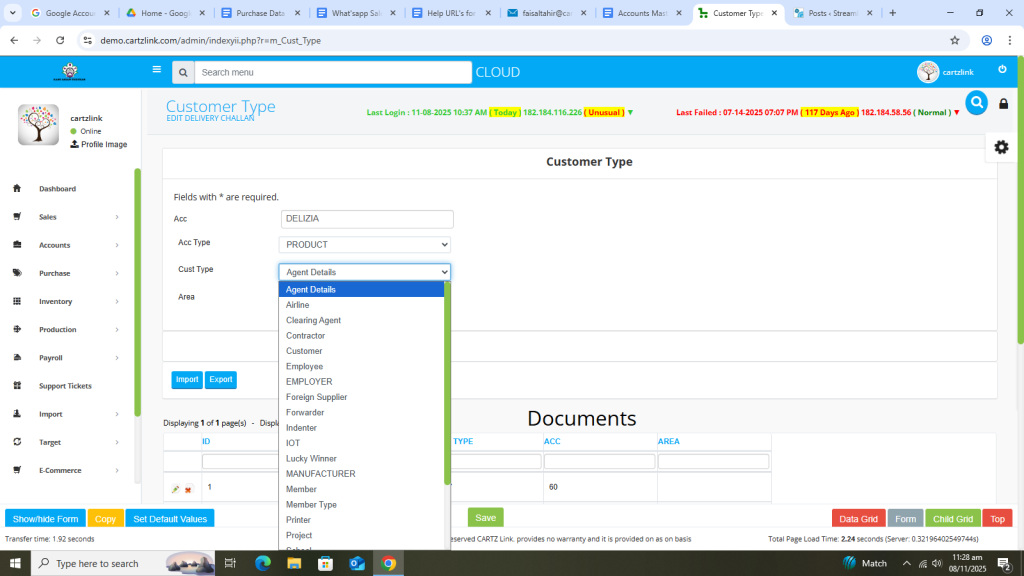
Task: Click the dropdown list scrollbar
Action: [x=447, y=380]
